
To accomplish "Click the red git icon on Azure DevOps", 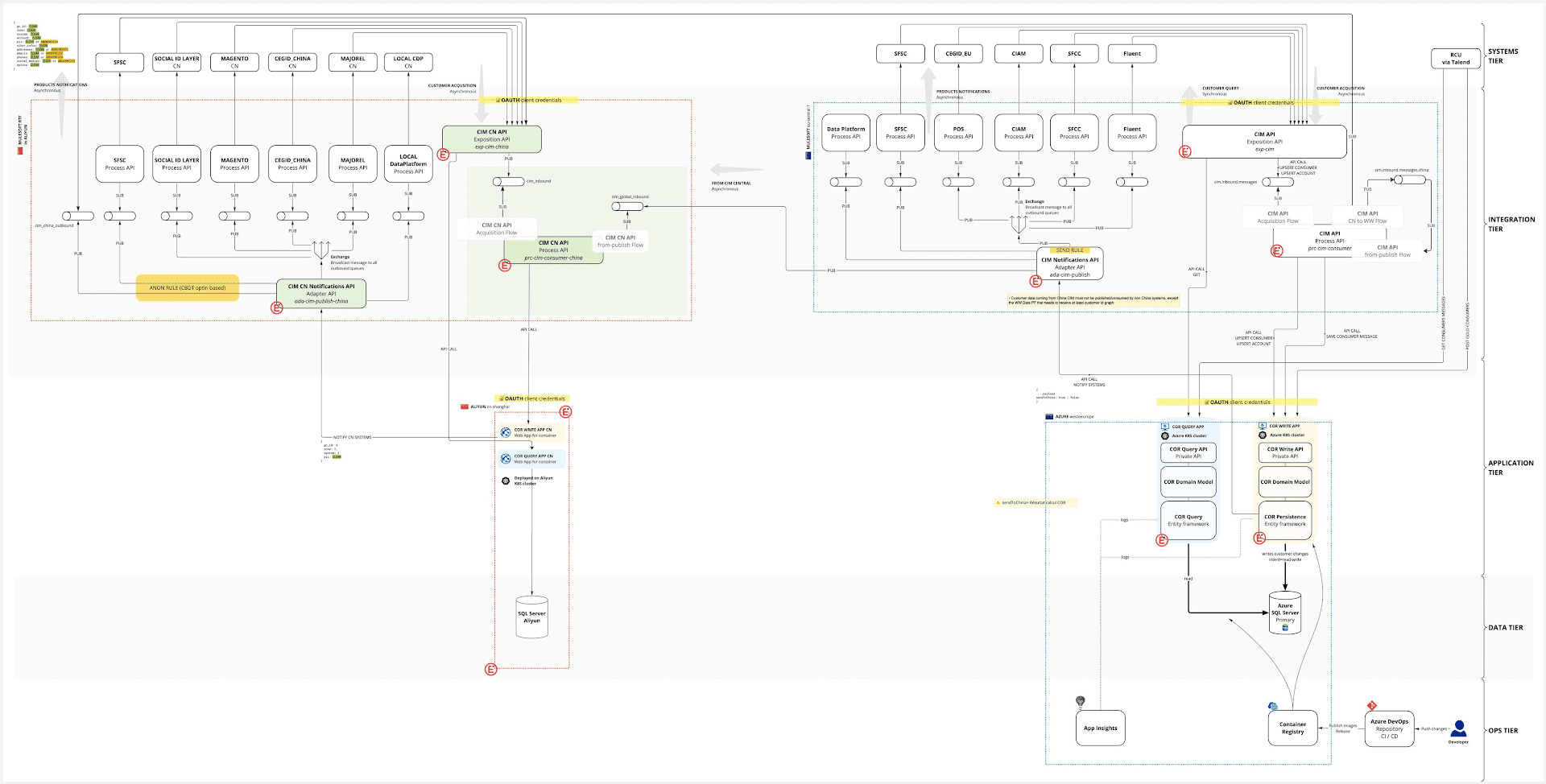I will pyautogui.click(x=1372, y=706).
